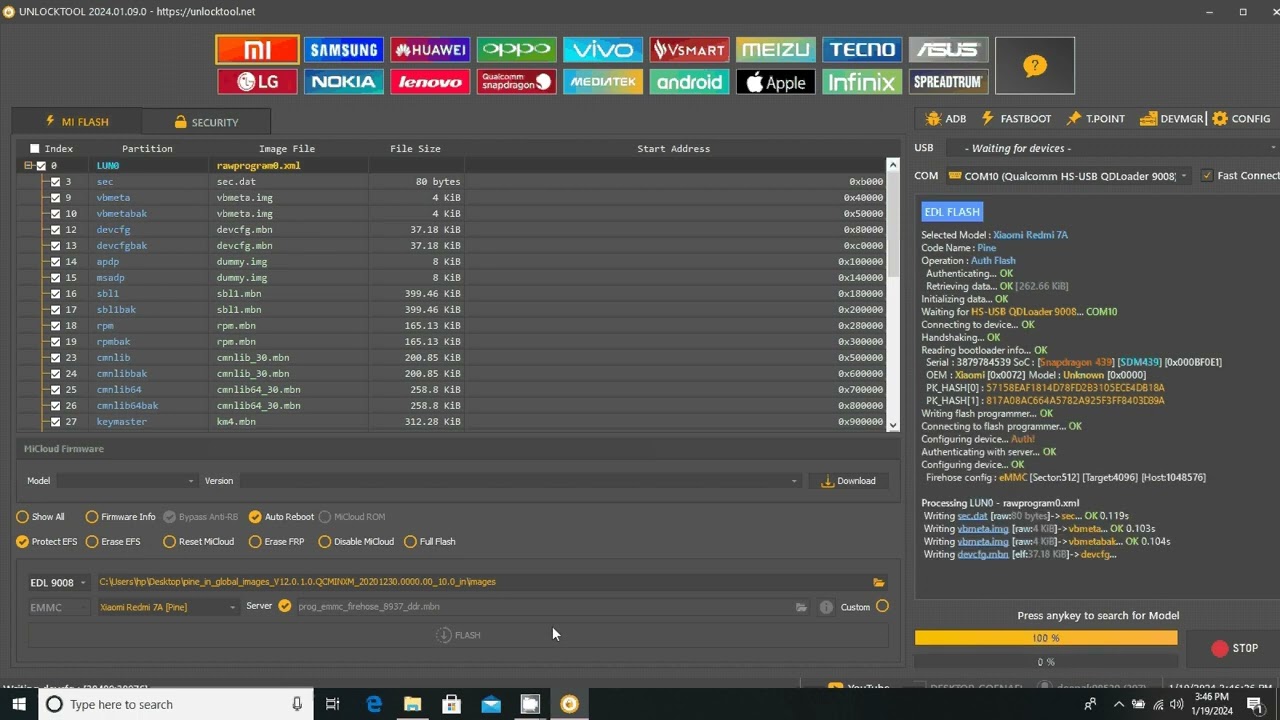
Task: Open the COM port dropdown
Action: pos(1068,176)
